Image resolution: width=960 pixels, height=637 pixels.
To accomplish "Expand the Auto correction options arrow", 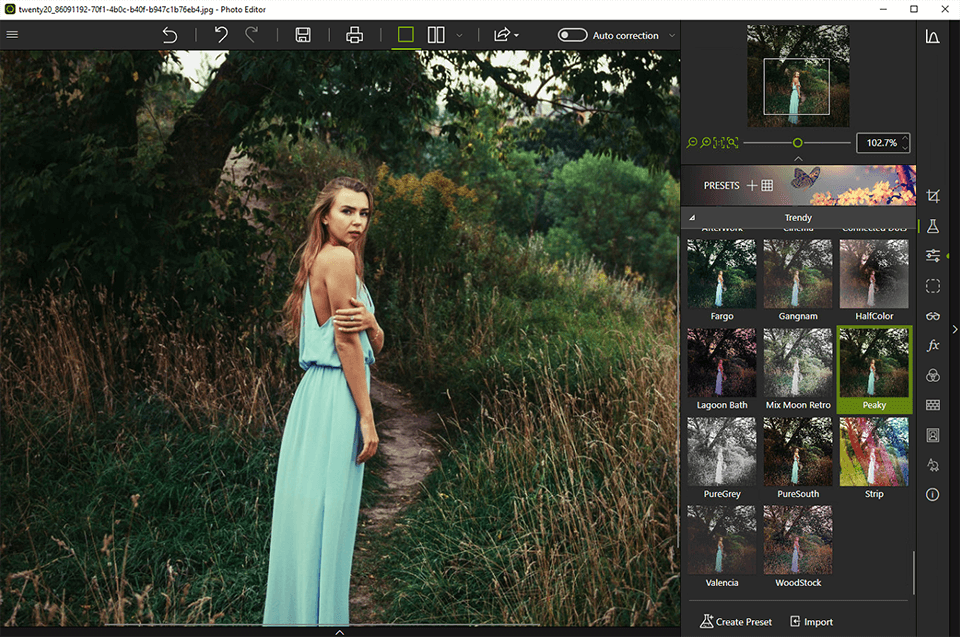I will pos(671,36).
